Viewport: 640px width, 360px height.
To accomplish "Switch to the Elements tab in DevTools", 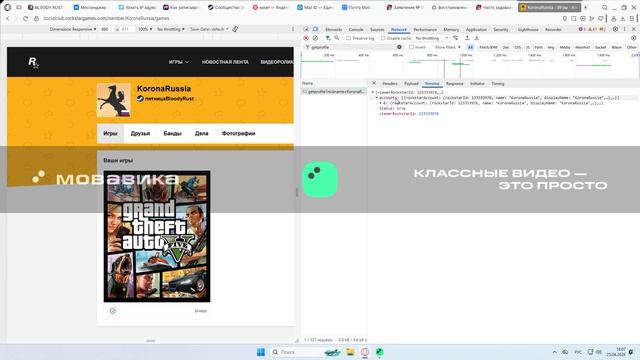I will 333,29.
